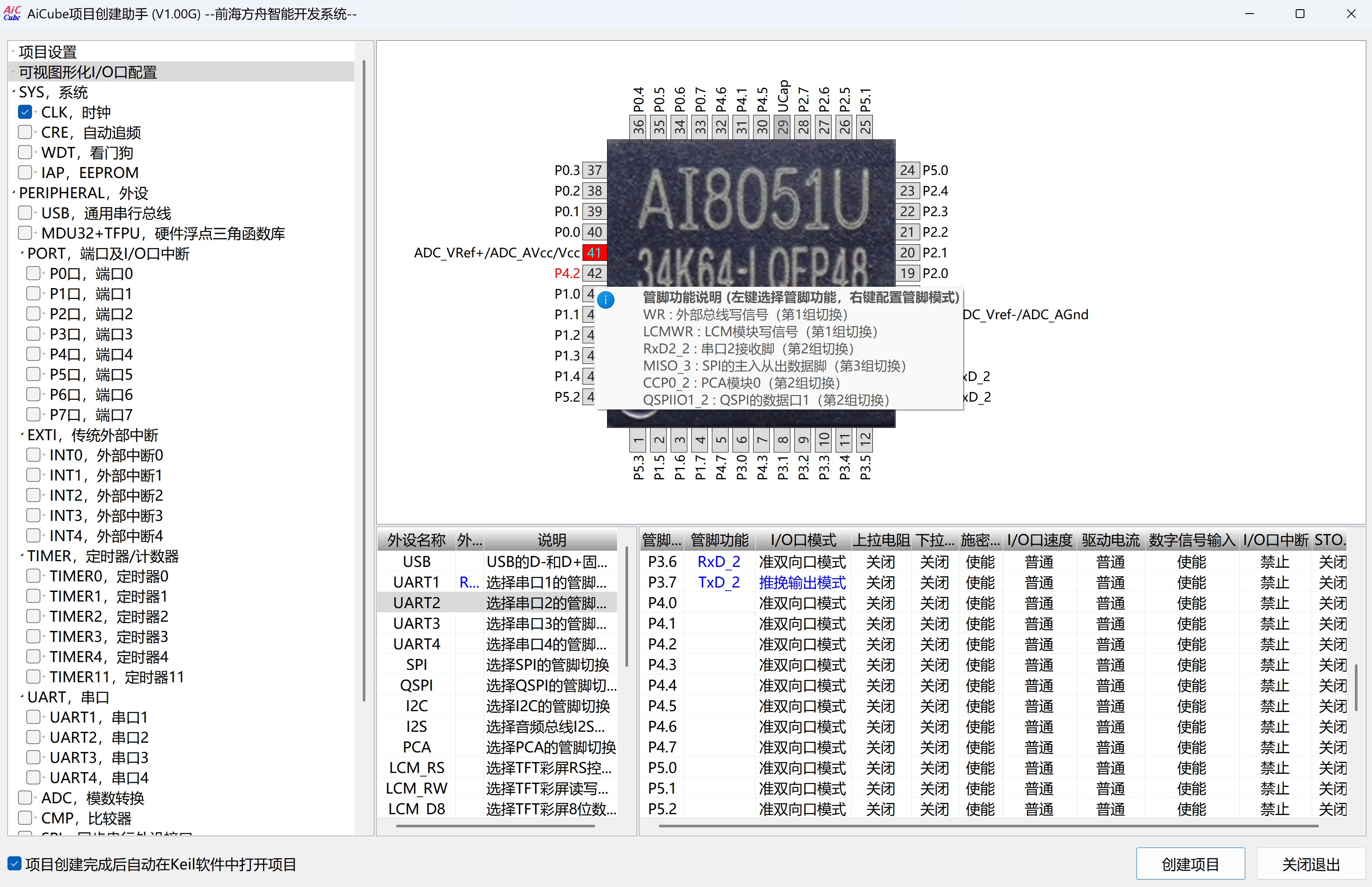Click pin table vertical scrollbar thumb
The image size is (1372, 887).
coord(1355,687)
